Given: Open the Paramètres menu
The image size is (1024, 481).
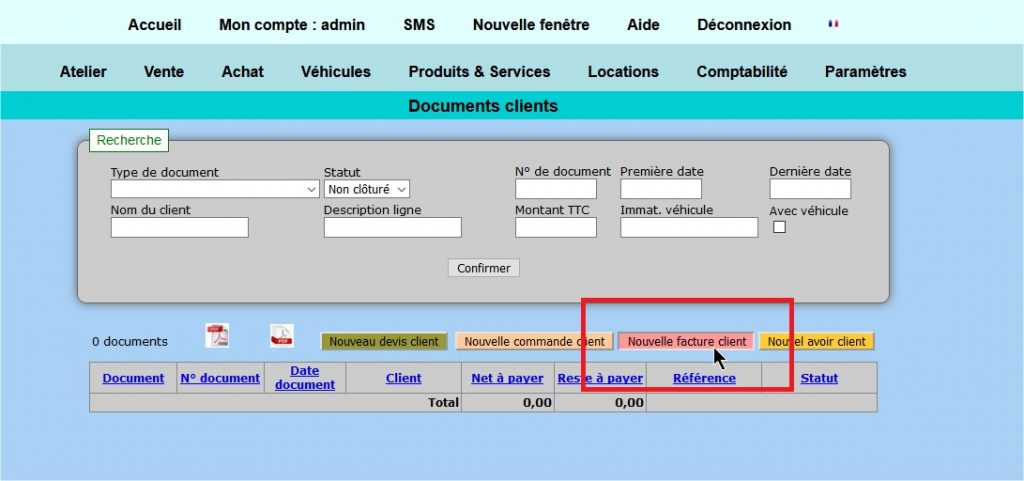Looking at the screenshot, I should pyautogui.click(x=865, y=72).
